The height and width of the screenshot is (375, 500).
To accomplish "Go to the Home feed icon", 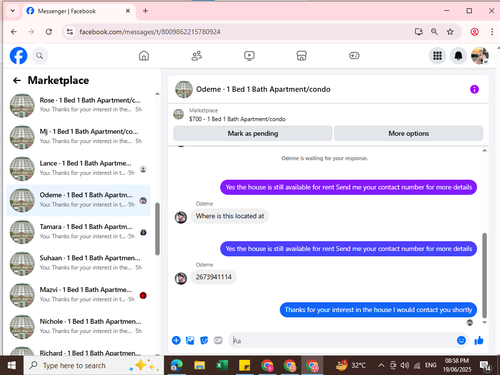I will pos(144,56).
